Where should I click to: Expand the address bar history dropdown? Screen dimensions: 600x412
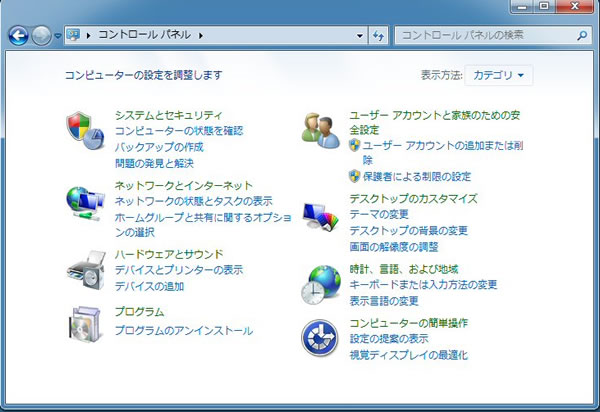pyautogui.click(x=360, y=36)
